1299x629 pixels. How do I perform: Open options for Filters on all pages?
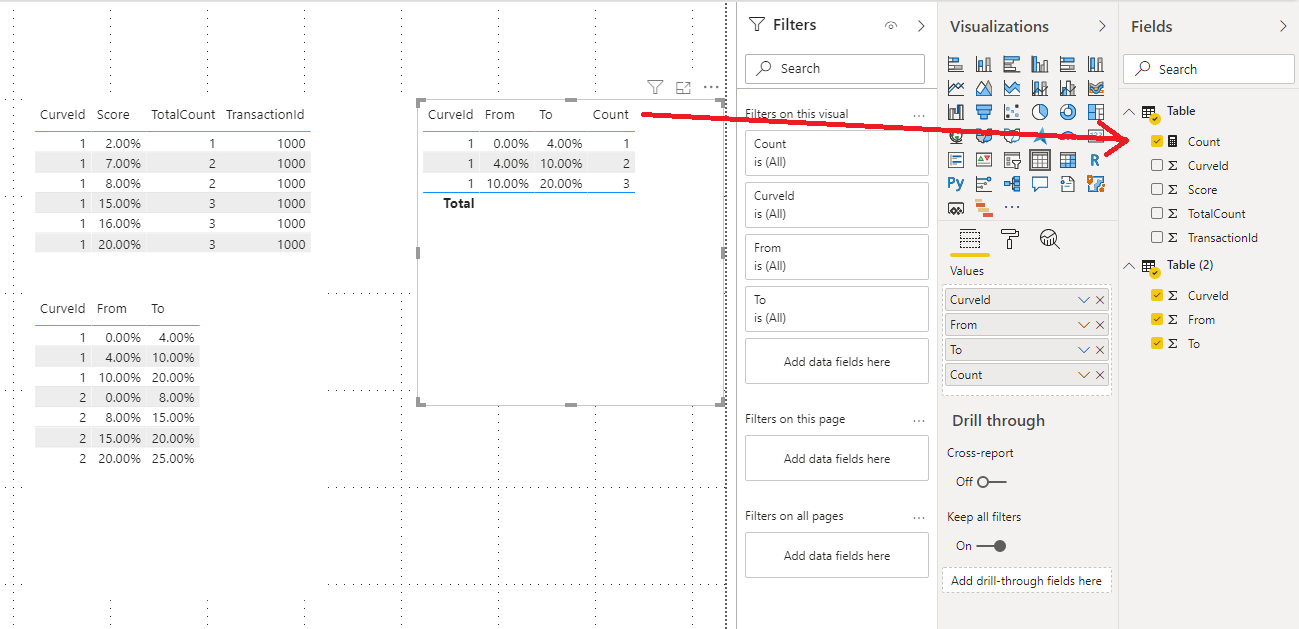(x=919, y=517)
